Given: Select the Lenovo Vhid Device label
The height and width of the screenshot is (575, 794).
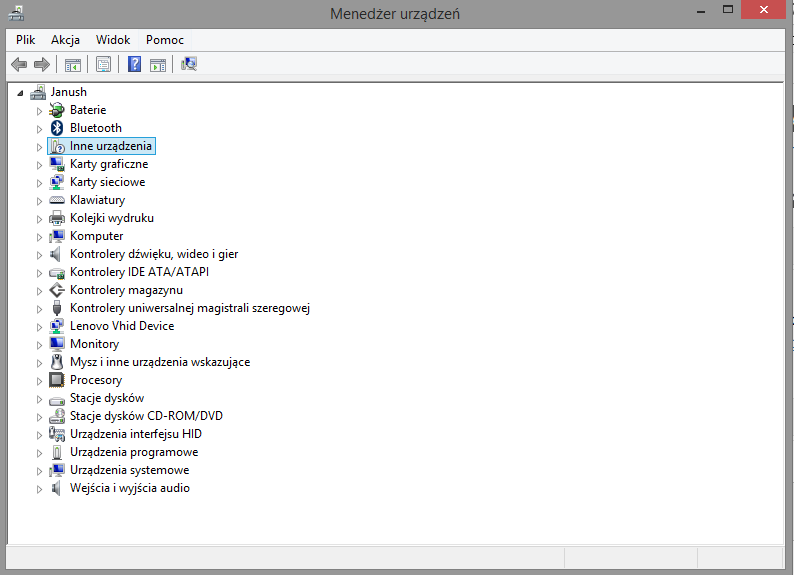Looking at the screenshot, I should (x=122, y=326).
